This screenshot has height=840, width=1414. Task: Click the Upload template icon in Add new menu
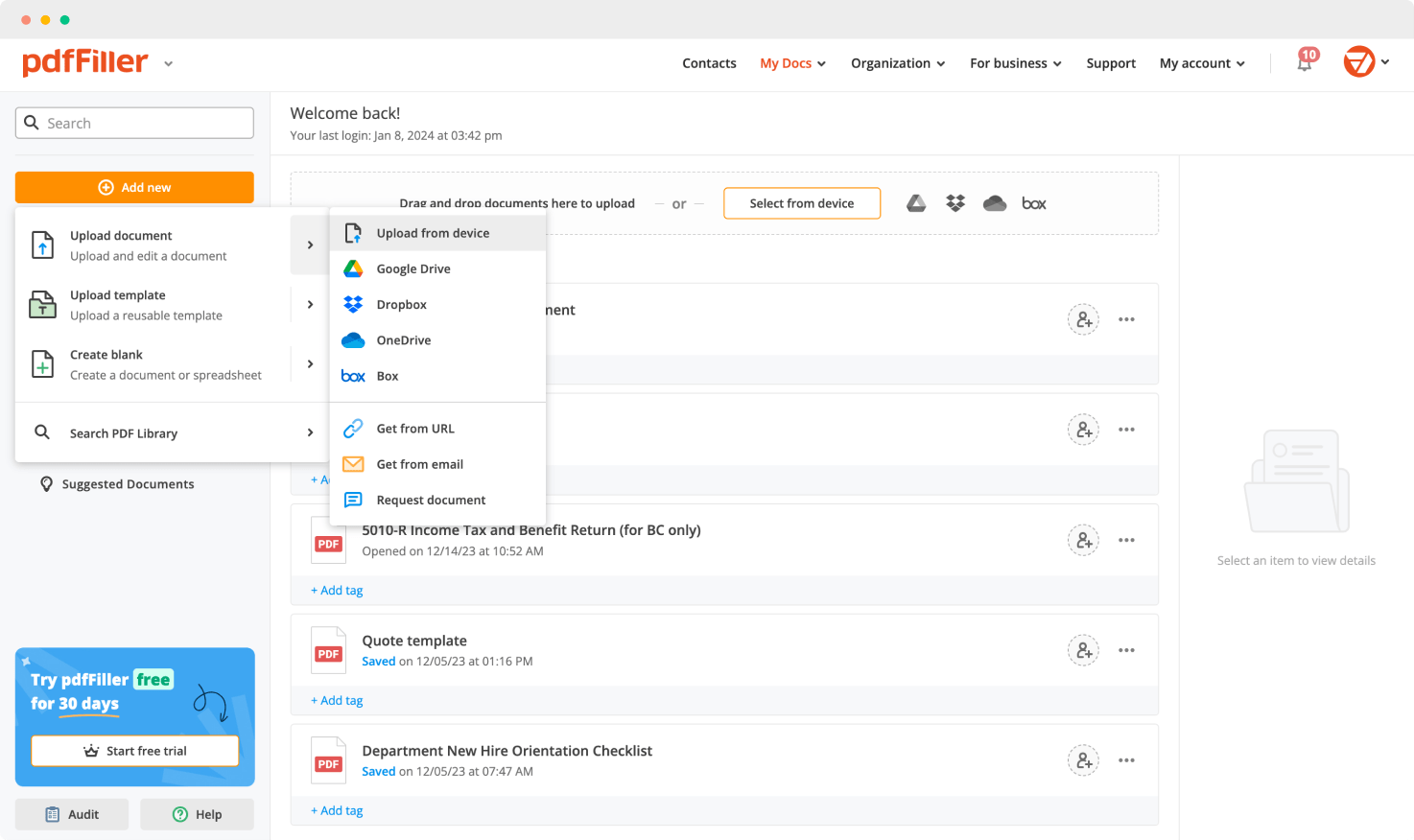coord(42,304)
